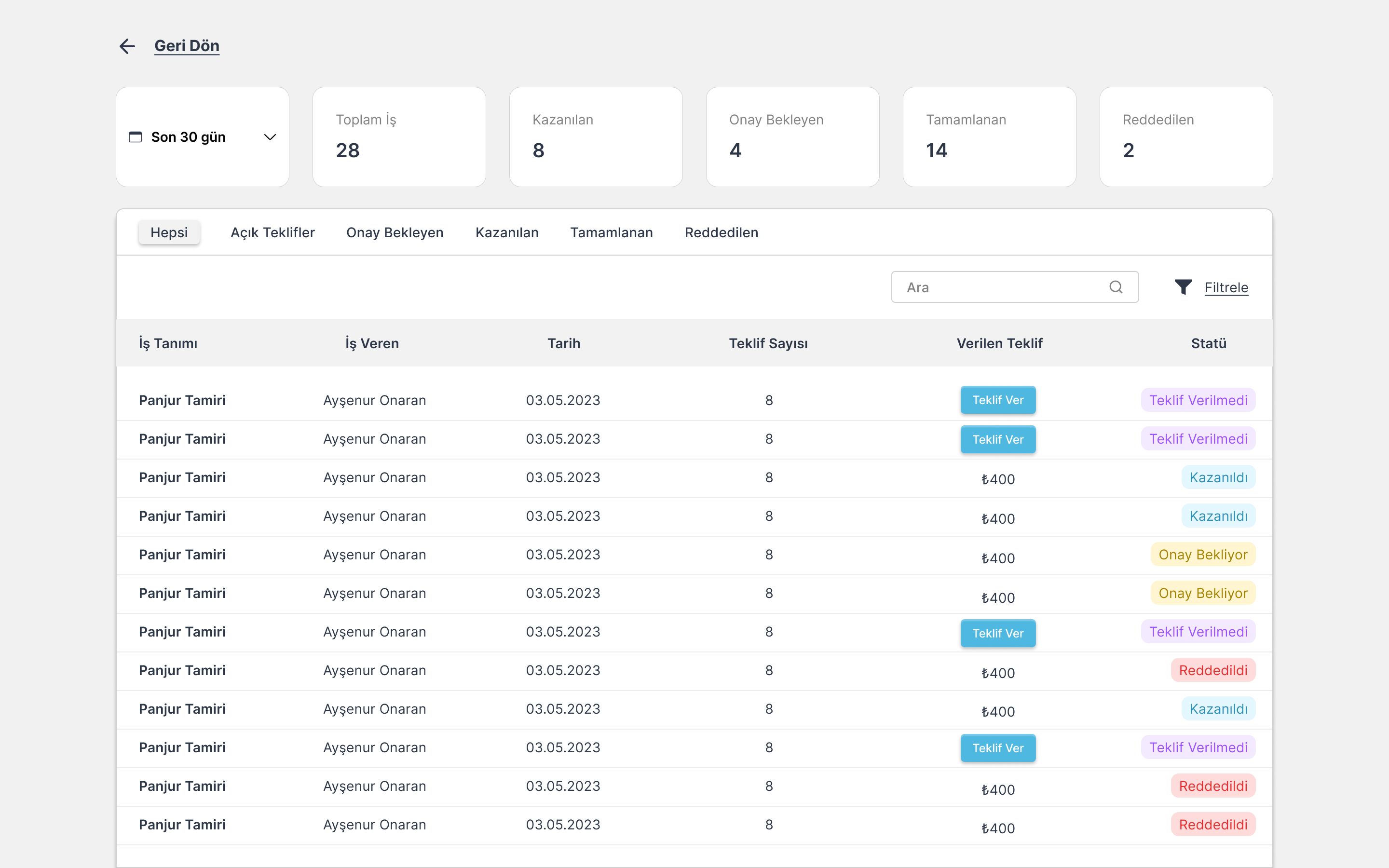Click the Tamamlanan summary card
This screenshot has width=1389, height=868.
tap(989, 137)
